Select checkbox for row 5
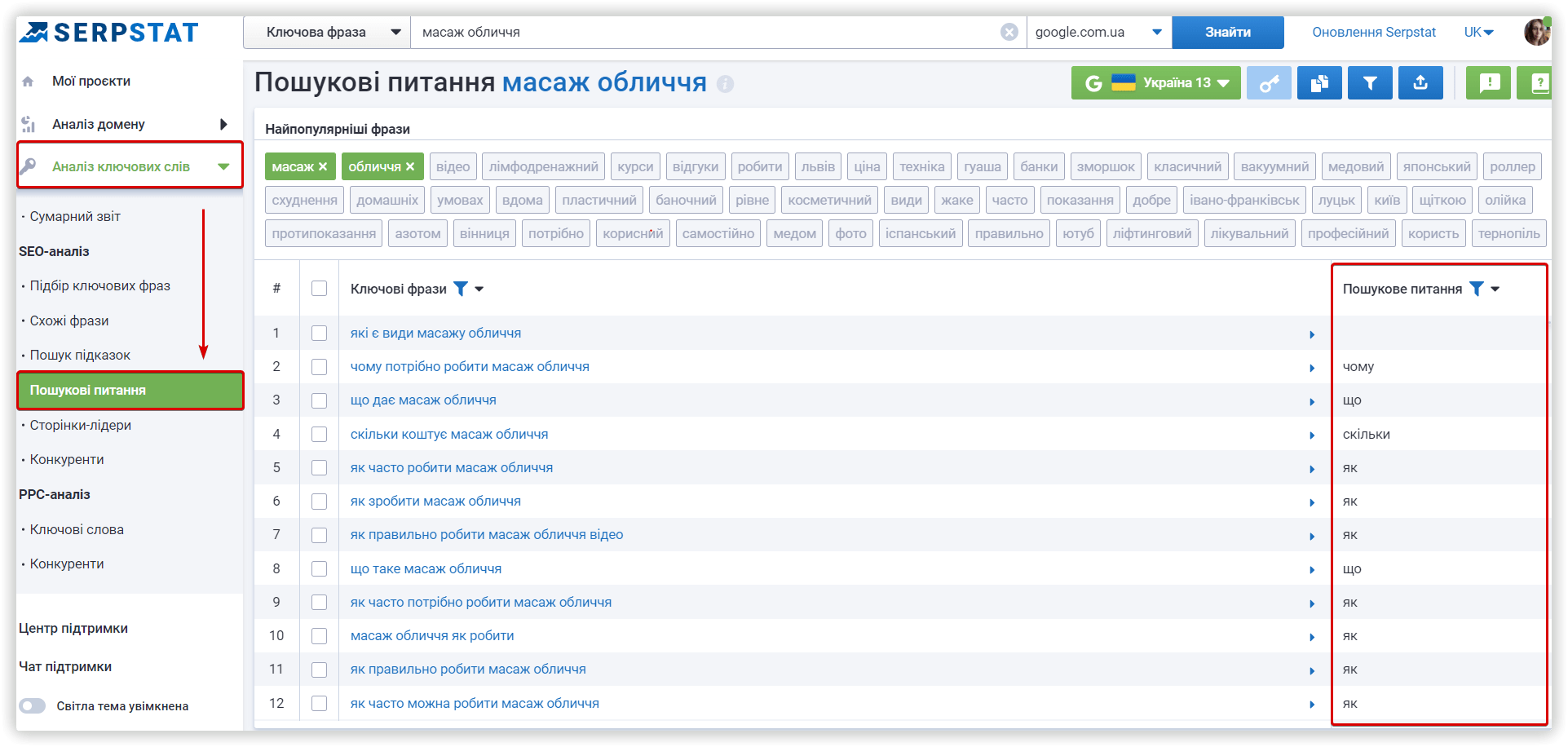Screen dimensions: 1568x747 pos(319,467)
